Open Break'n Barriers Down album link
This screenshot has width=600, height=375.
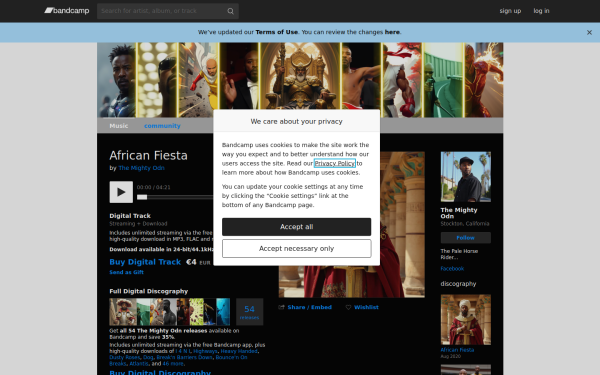184,357
